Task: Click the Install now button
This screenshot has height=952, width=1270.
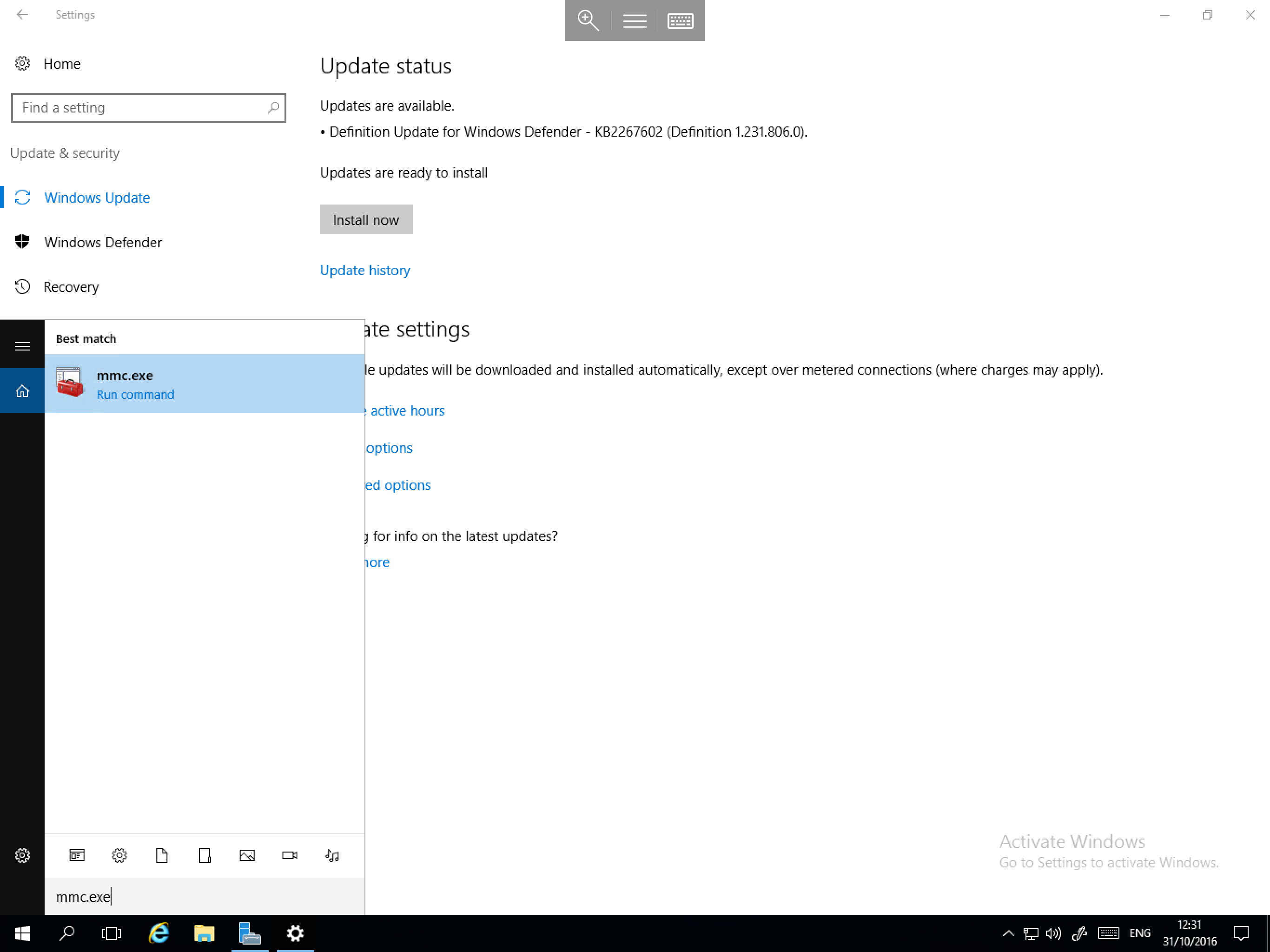Action: click(366, 219)
